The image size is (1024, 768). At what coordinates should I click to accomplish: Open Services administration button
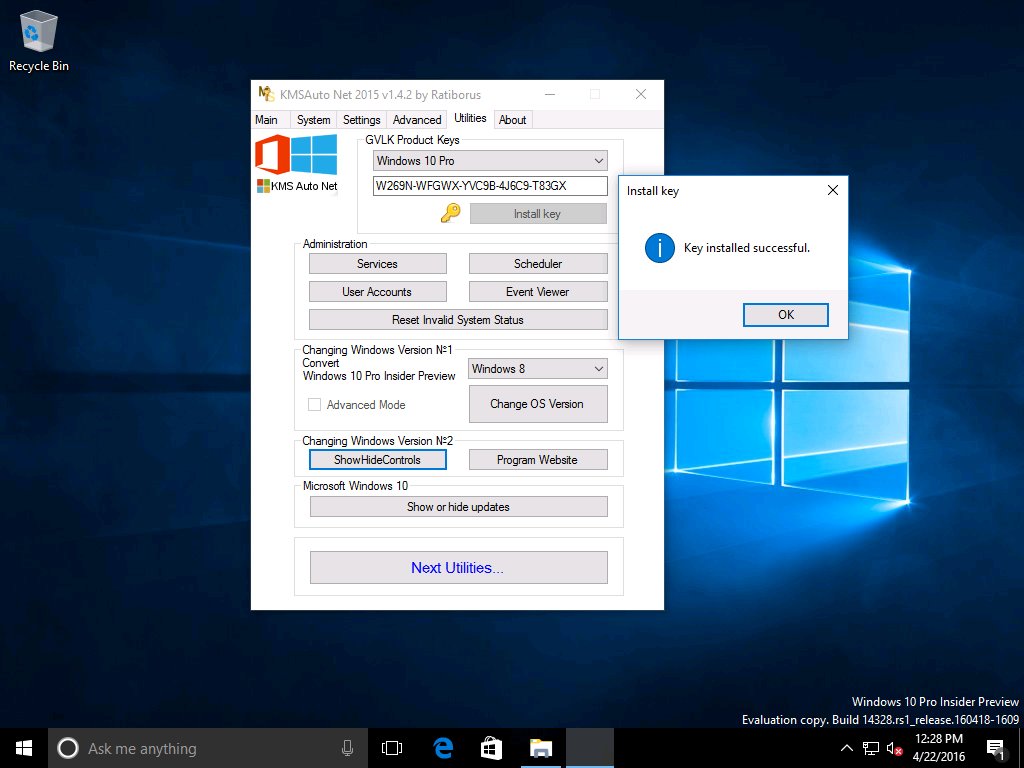click(x=377, y=264)
